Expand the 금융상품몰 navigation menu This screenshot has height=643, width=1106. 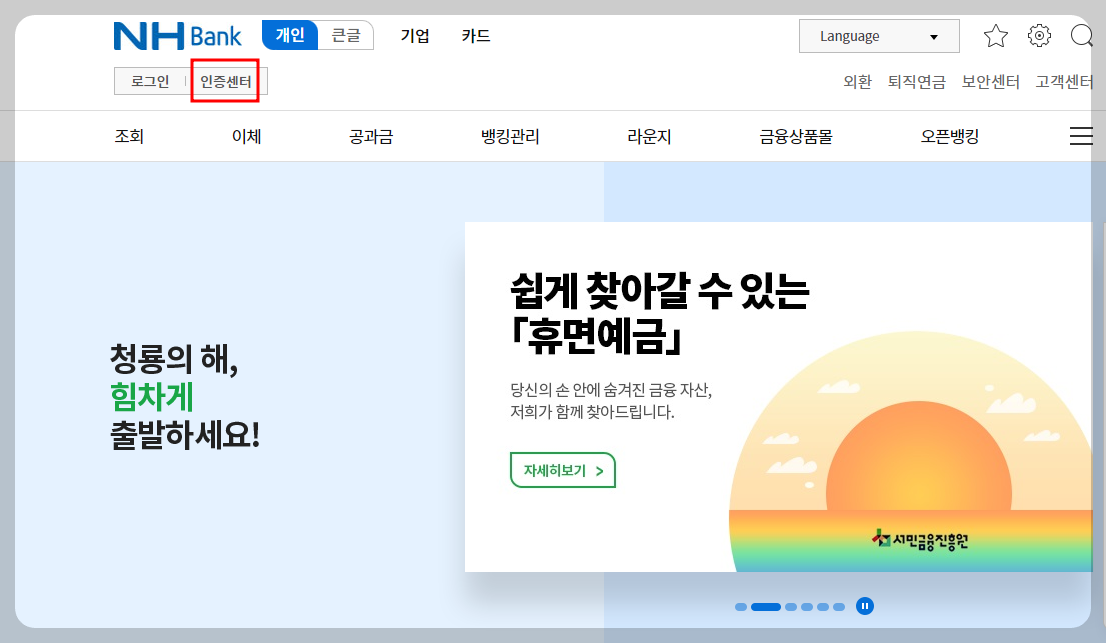795,135
